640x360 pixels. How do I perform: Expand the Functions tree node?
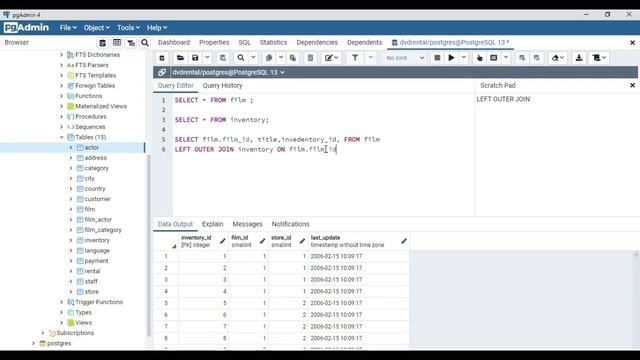(62, 96)
